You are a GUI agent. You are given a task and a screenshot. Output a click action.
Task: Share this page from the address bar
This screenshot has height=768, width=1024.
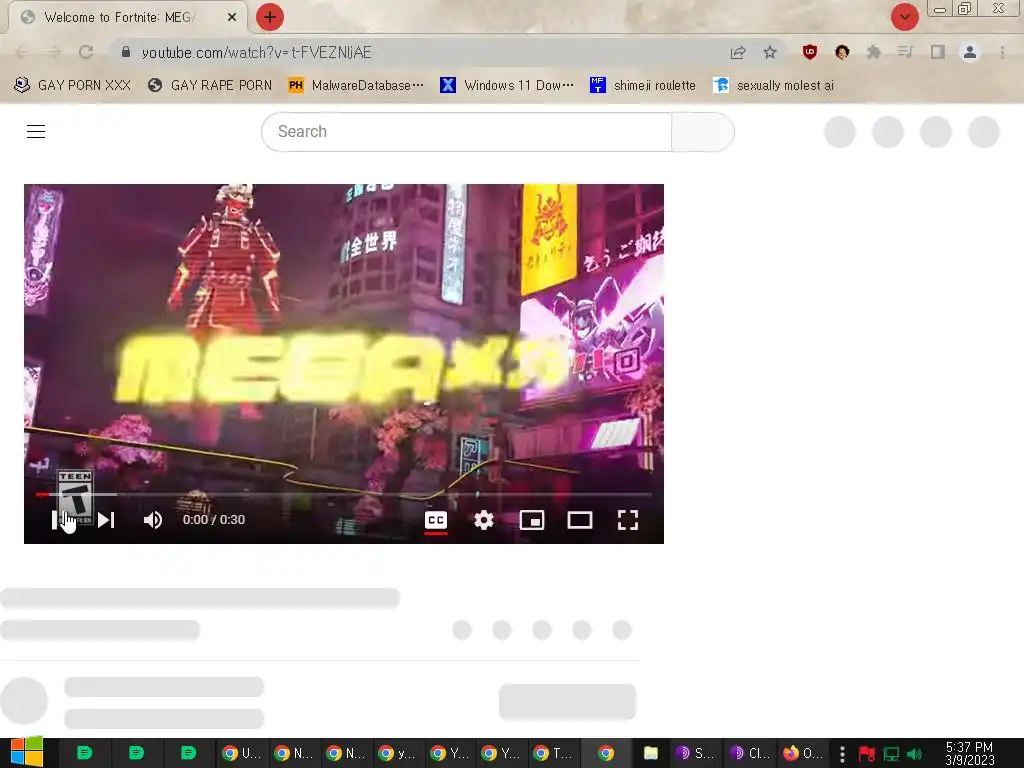[x=738, y=52]
